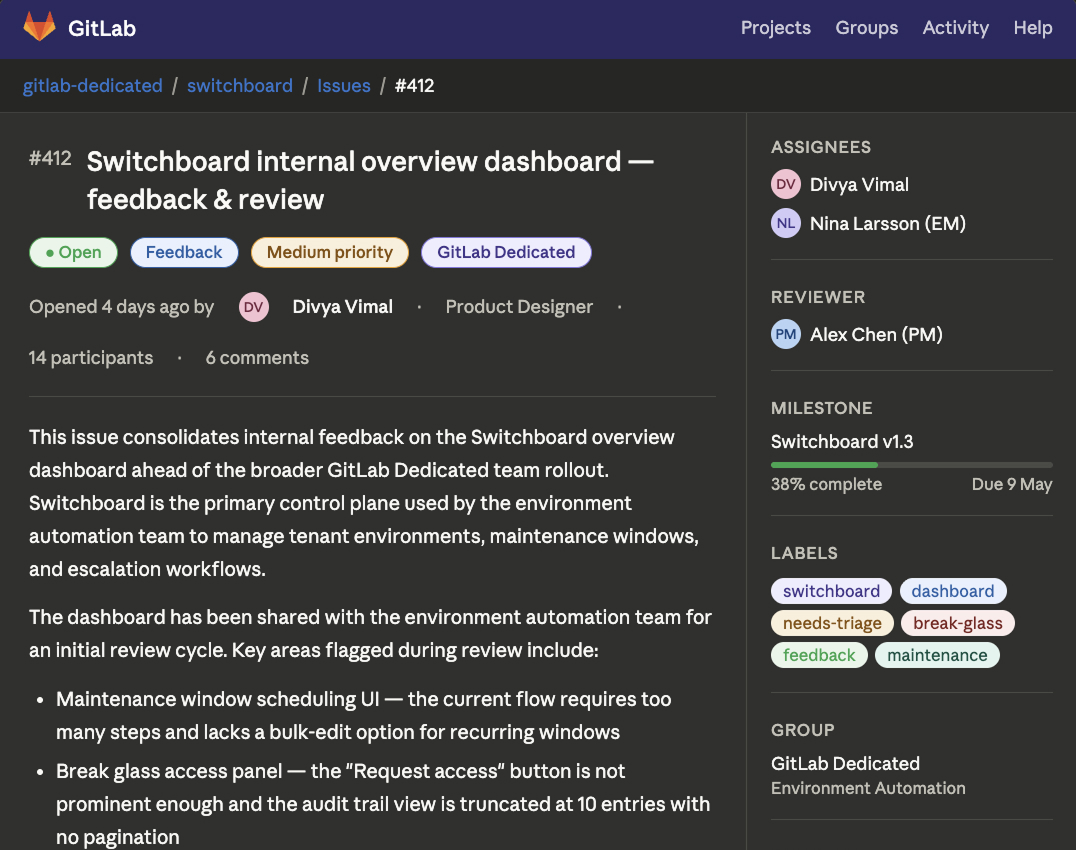Open the Switchboard v1.3 milestone
The width and height of the screenshot is (1076, 850).
pyautogui.click(x=841, y=441)
